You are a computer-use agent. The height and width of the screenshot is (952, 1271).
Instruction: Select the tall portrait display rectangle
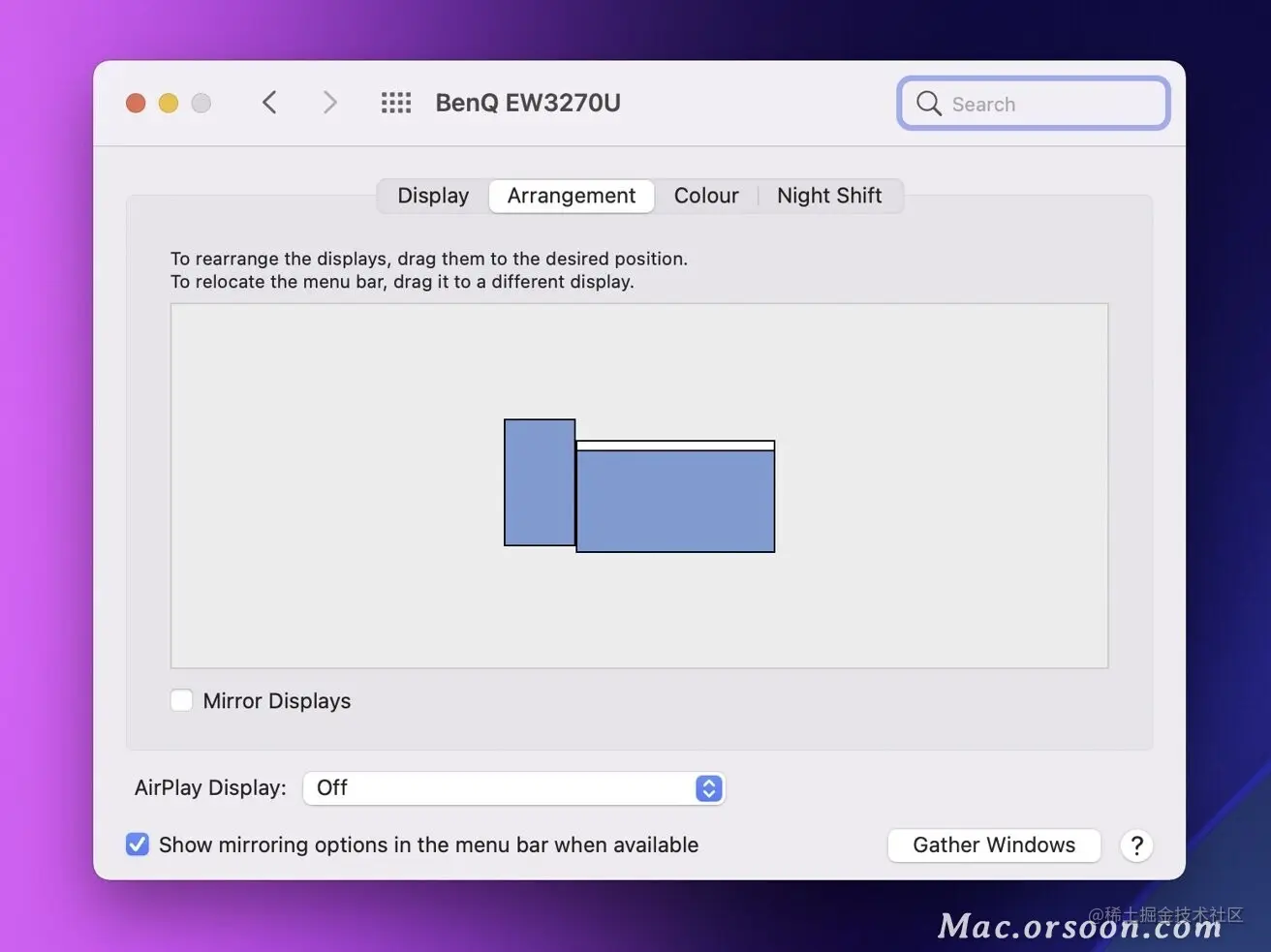click(x=540, y=482)
